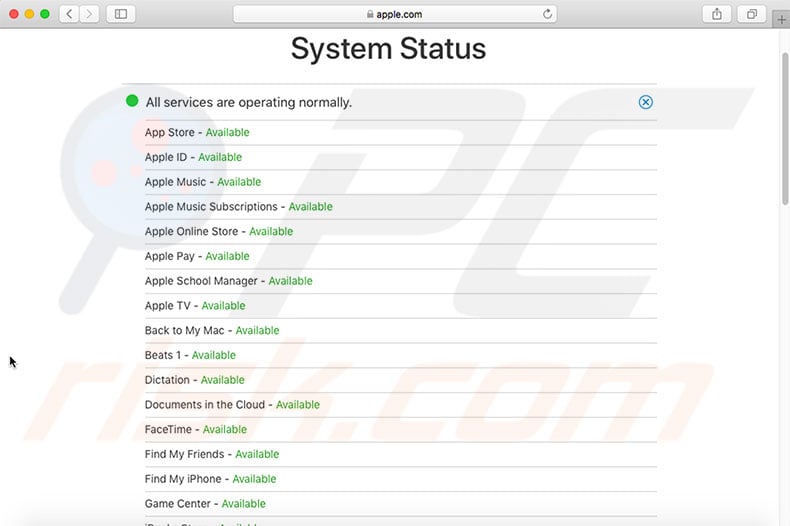Select Documents in the Cloud row

click(401, 404)
